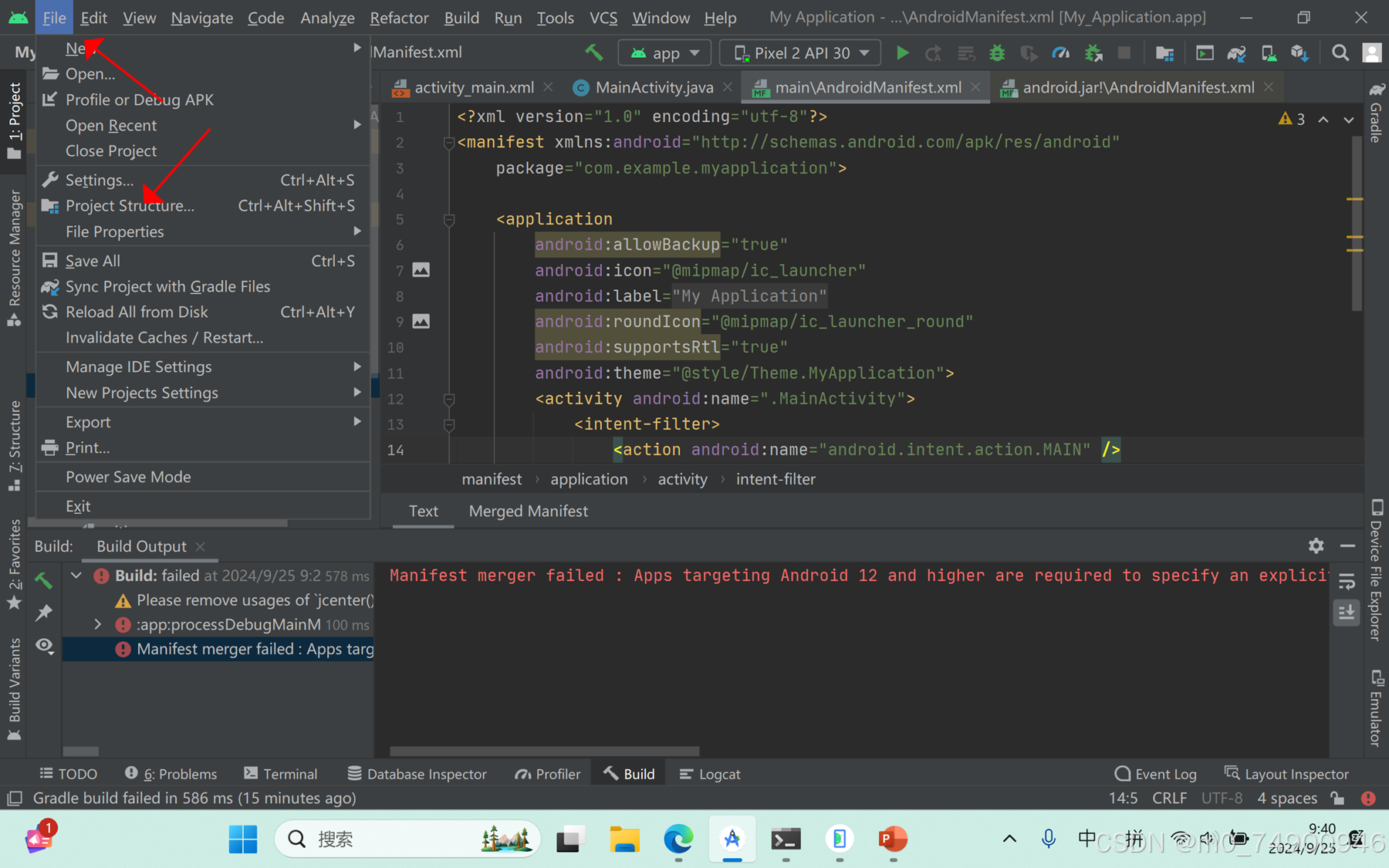
Task: Sync project with Gradle elephant toolbar icon
Action: [x=1235, y=53]
